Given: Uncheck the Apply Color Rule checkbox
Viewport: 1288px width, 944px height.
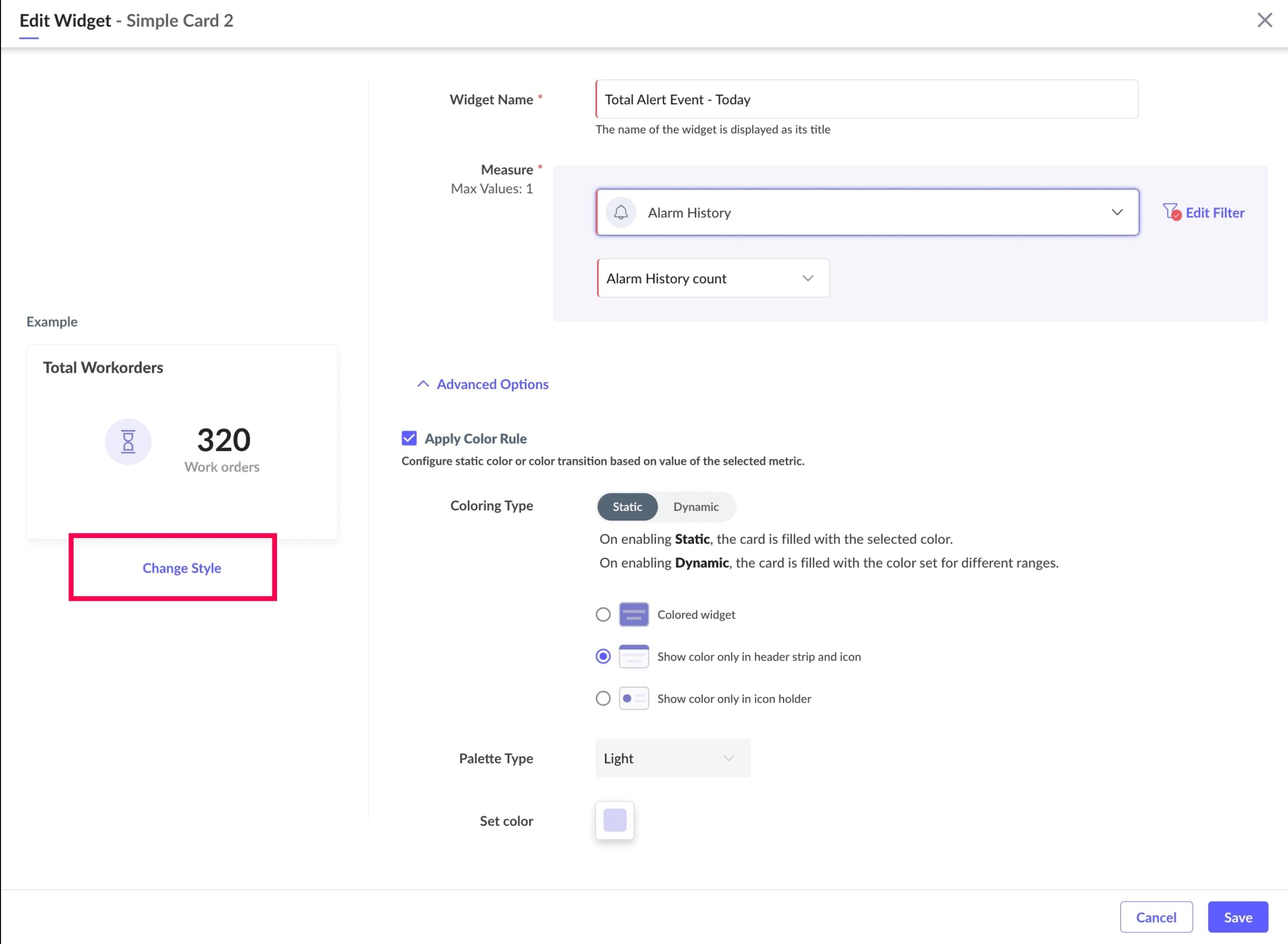Looking at the screenshot, I should click(409, 439).
